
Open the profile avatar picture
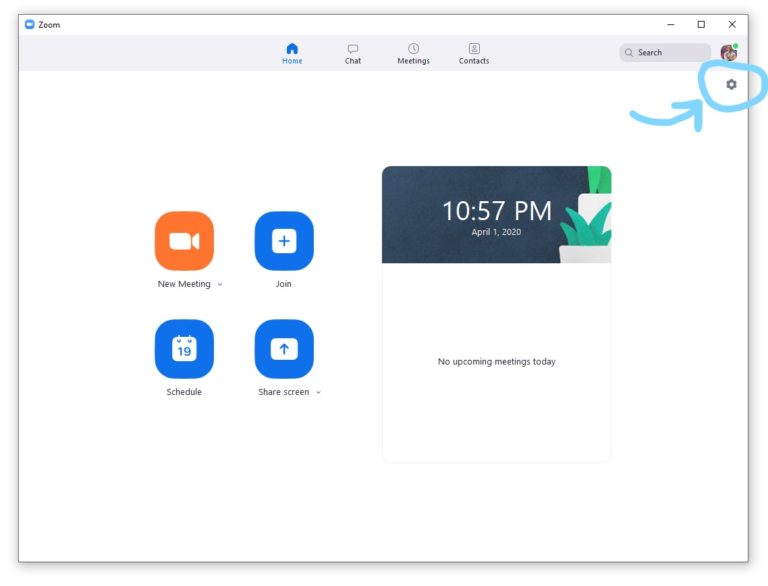tap(728, 52)
